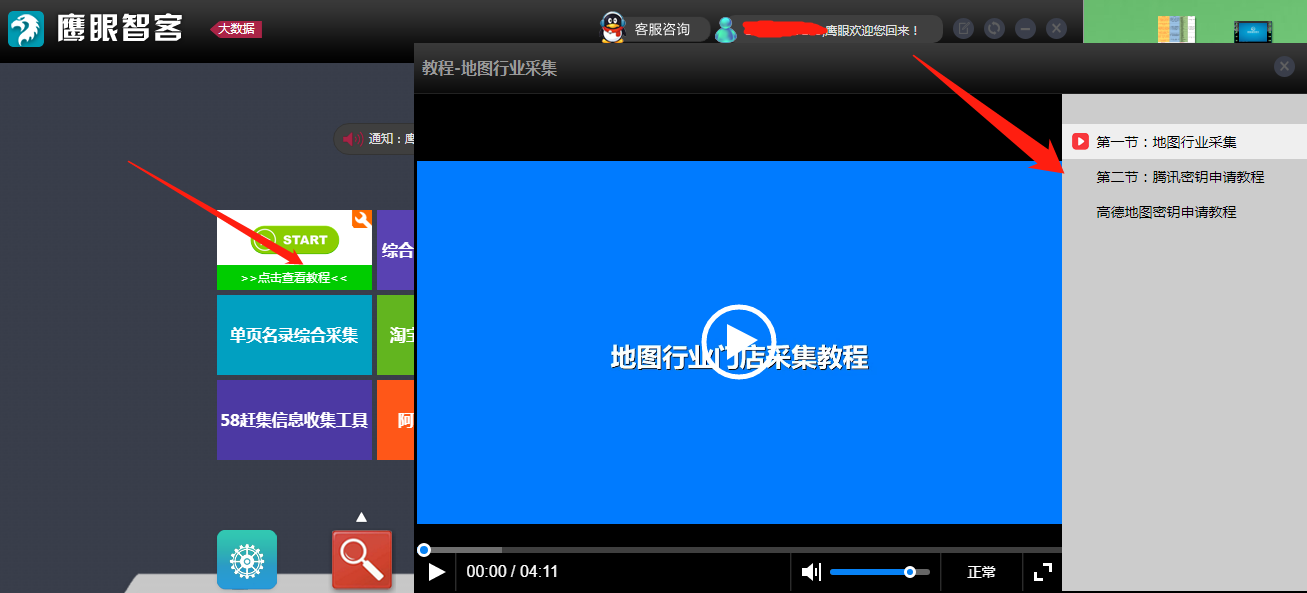Select 第二节：腾讯密钥申请教程 chapter

(1180, 175)
